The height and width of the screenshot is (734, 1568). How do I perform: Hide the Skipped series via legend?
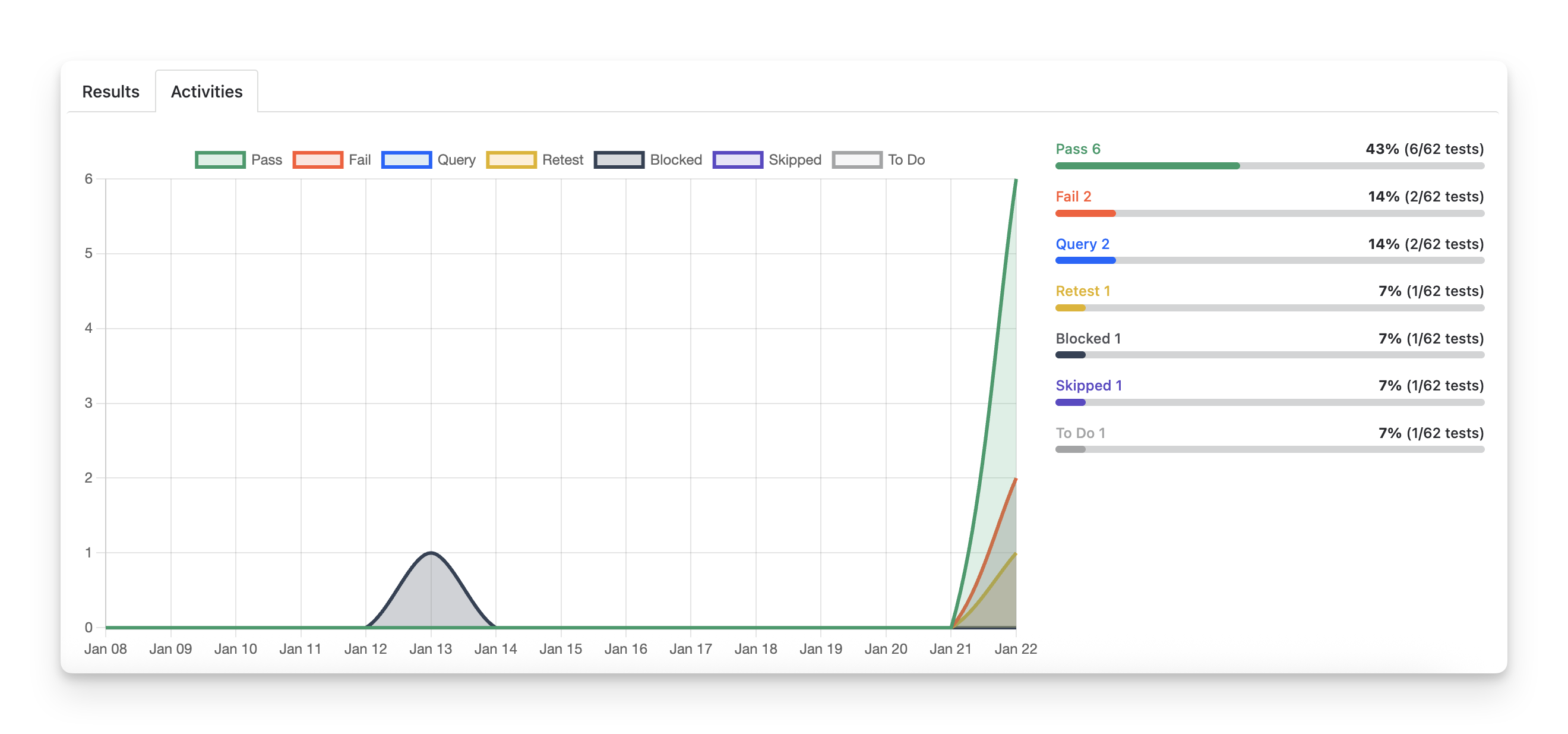point(737,160)
